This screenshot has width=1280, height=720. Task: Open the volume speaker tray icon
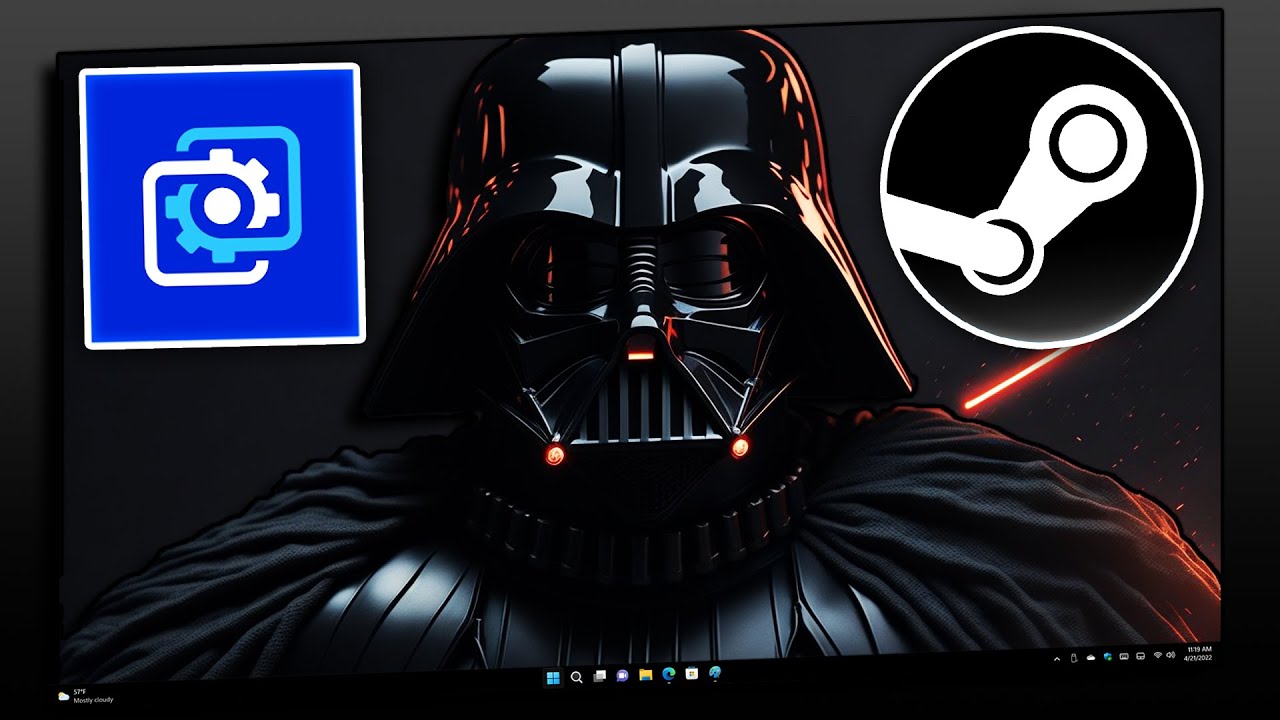coord(1171,655)
